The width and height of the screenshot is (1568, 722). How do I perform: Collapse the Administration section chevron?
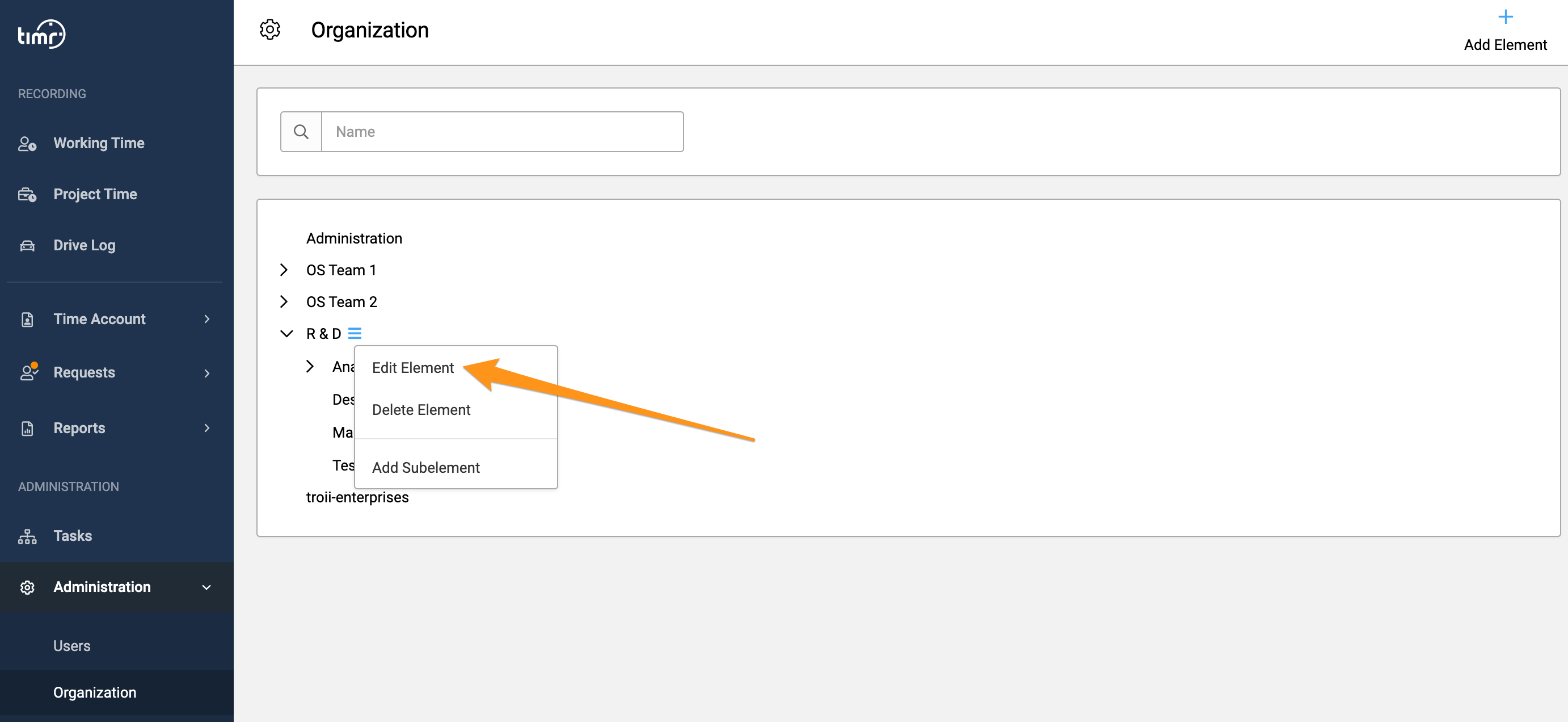coord(206,587)
